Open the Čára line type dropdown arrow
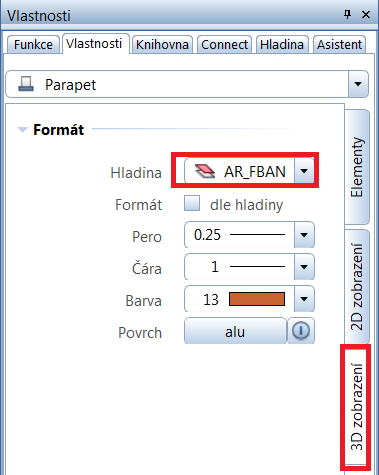This screenshot has width=379, height=475. pos(304,267)
